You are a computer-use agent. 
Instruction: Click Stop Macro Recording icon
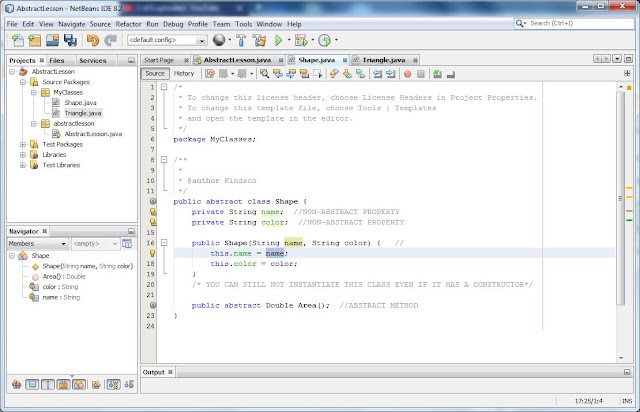click(421, 74)
